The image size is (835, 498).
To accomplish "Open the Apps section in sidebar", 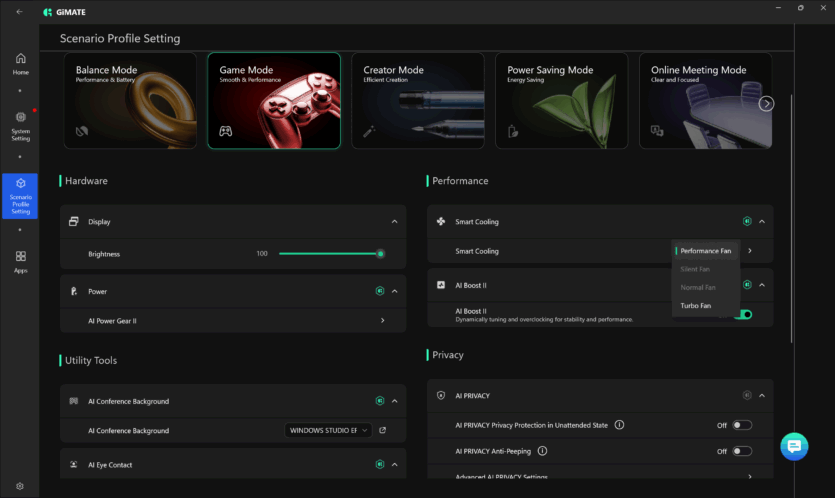I will click(x=20, y=262).
